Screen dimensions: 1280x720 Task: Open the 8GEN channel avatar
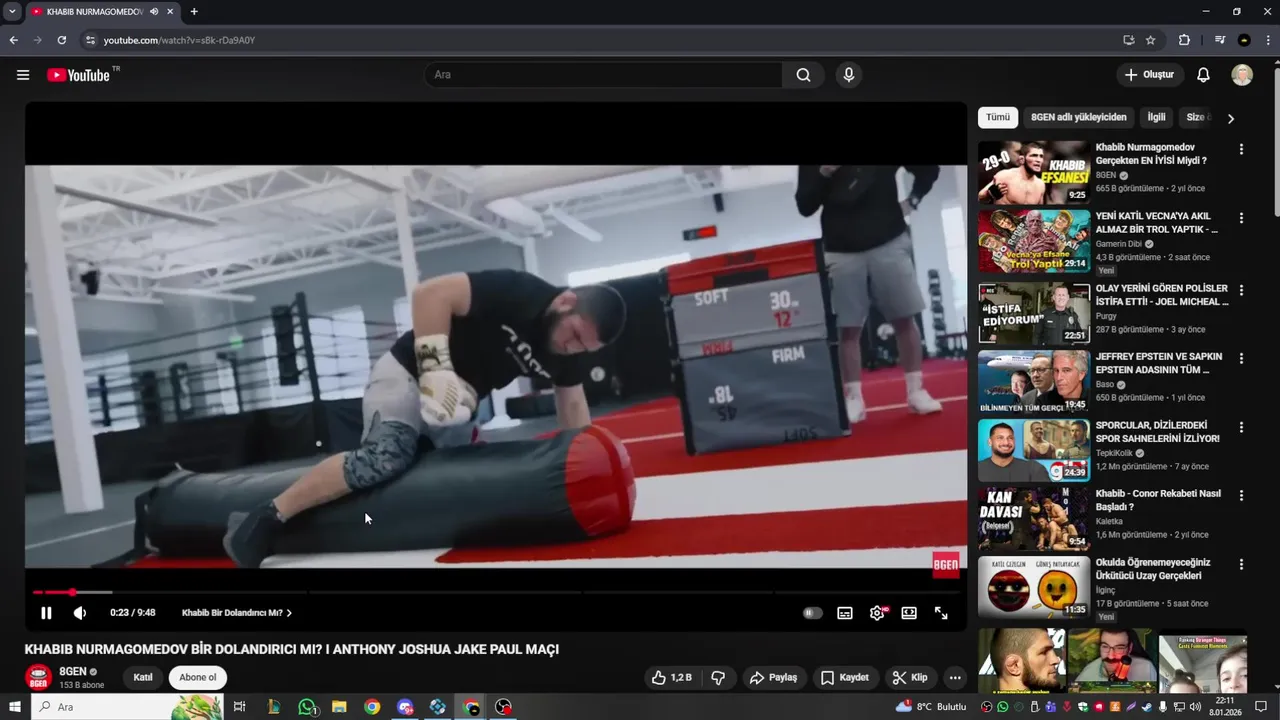click(x=38, y=677)
